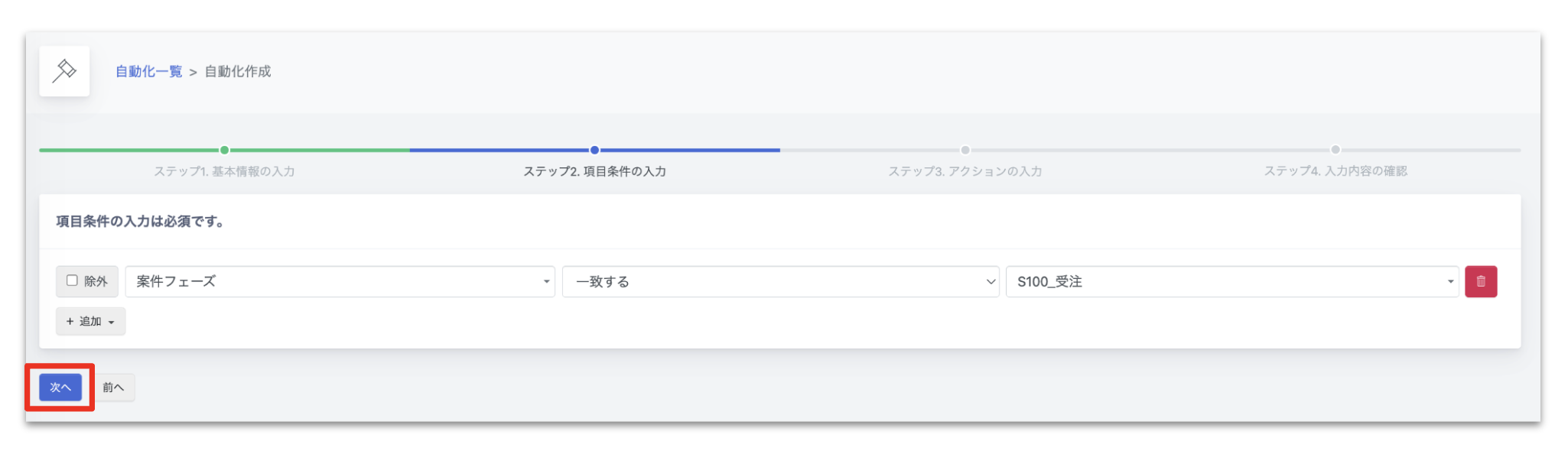Open the 案件フェーズ field dropdown

coord(340,281)
